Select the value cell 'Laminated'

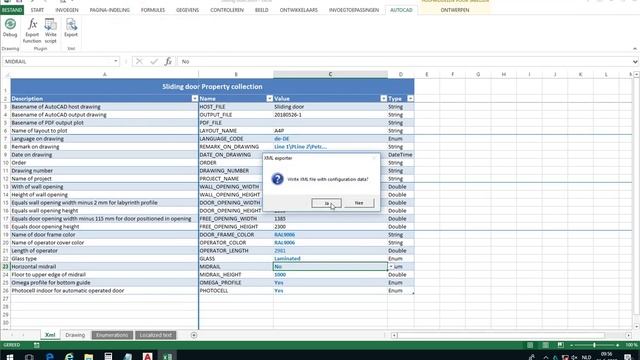(x=330, y=258)
